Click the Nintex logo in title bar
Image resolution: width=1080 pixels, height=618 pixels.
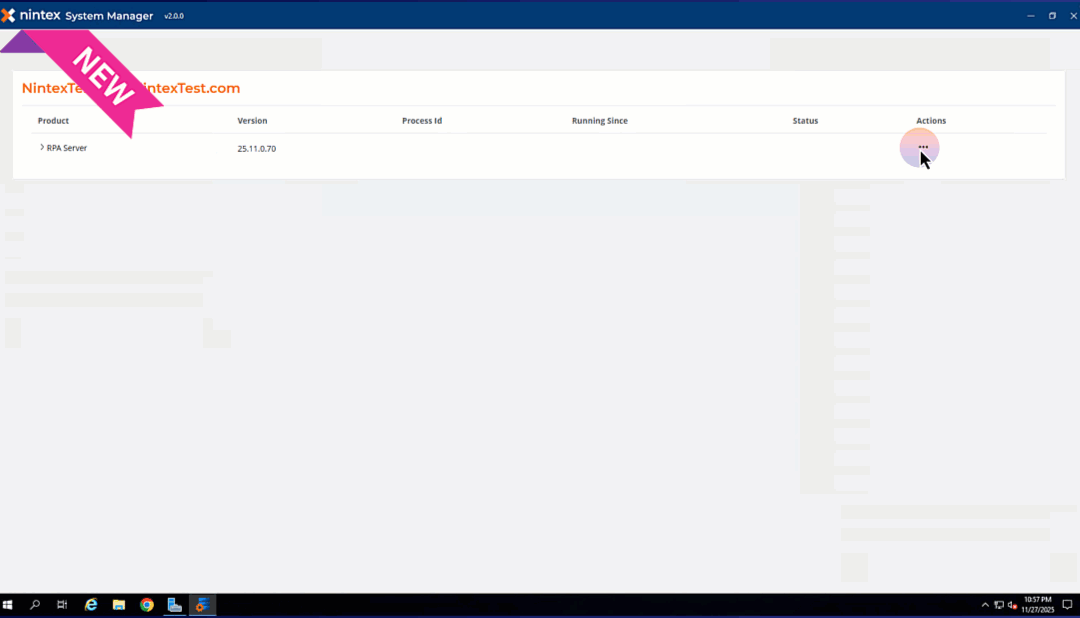(31, 15)
